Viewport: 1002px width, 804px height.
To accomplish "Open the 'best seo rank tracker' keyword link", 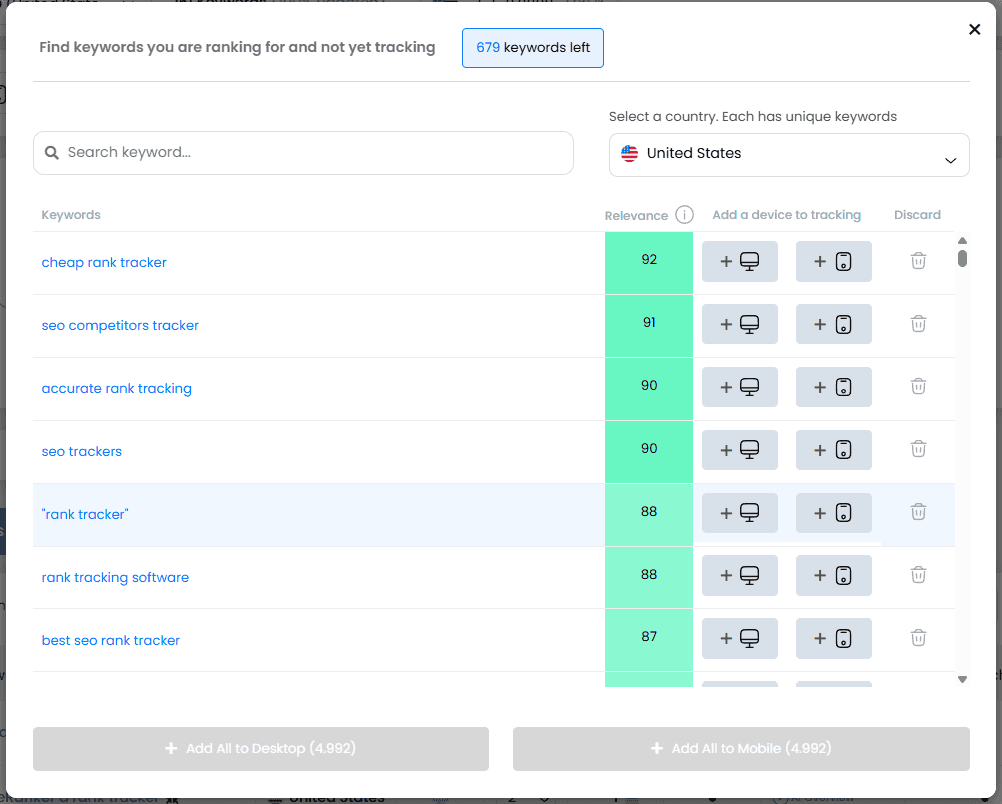I will 111,641.
